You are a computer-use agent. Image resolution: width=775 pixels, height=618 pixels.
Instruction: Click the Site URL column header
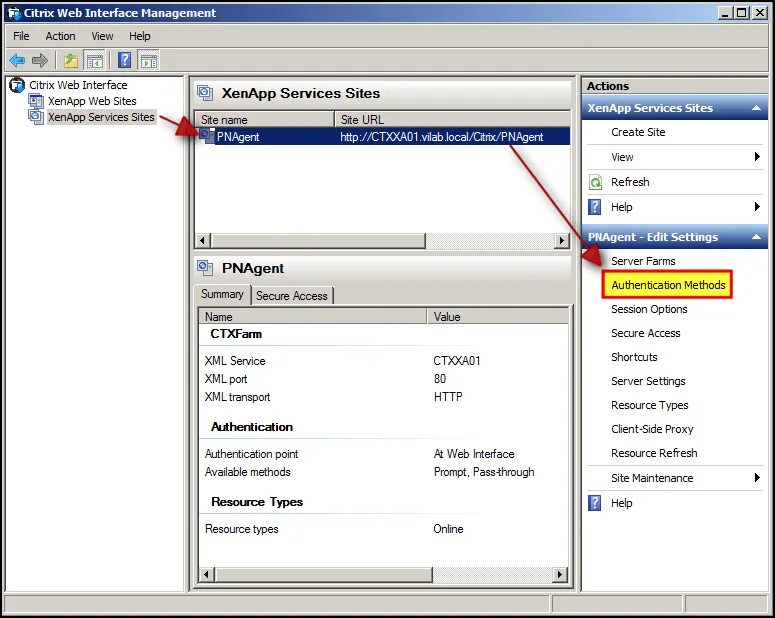pos(452,119)
